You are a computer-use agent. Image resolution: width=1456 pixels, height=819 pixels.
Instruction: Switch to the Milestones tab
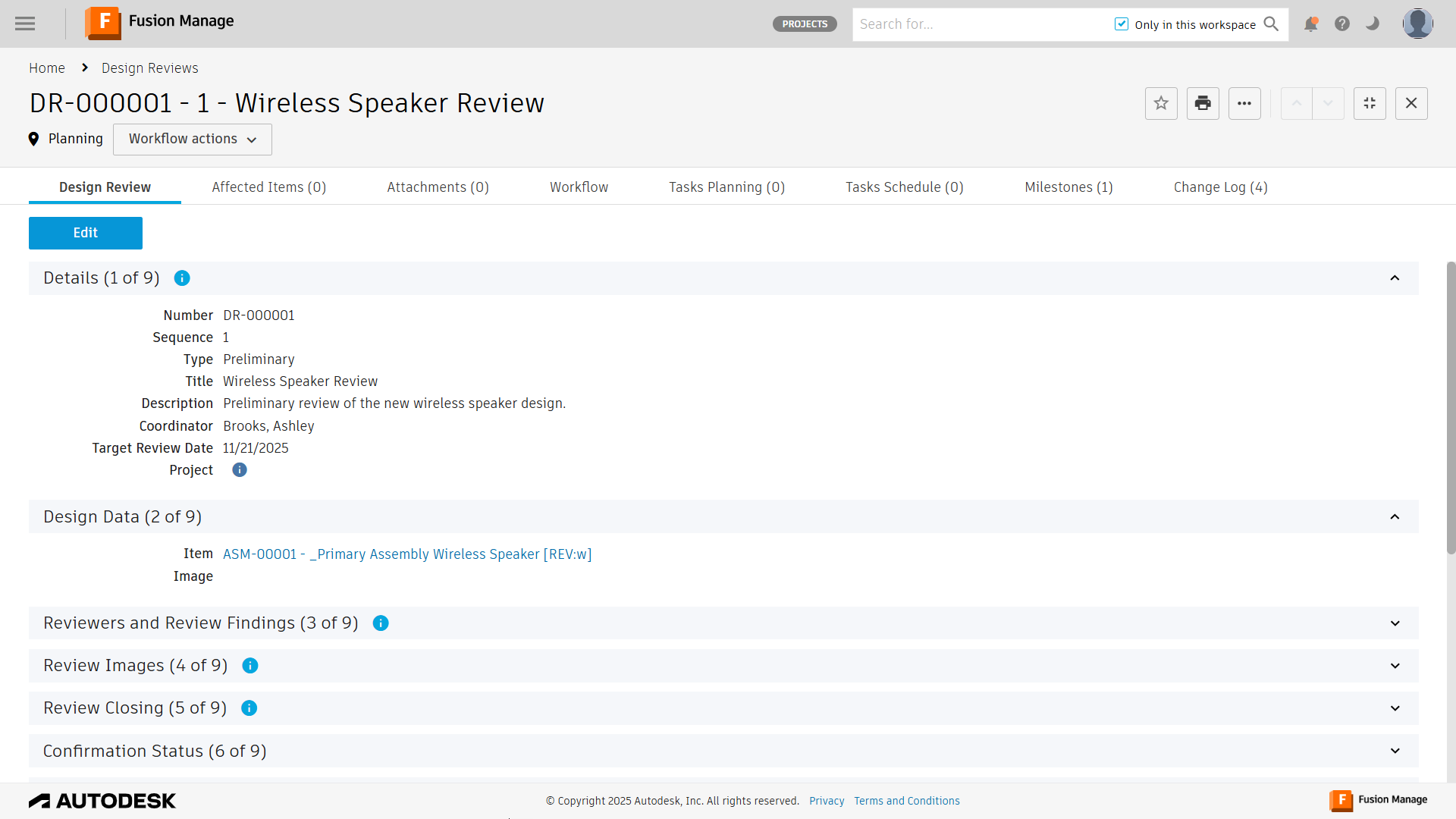pos(1068,187)
